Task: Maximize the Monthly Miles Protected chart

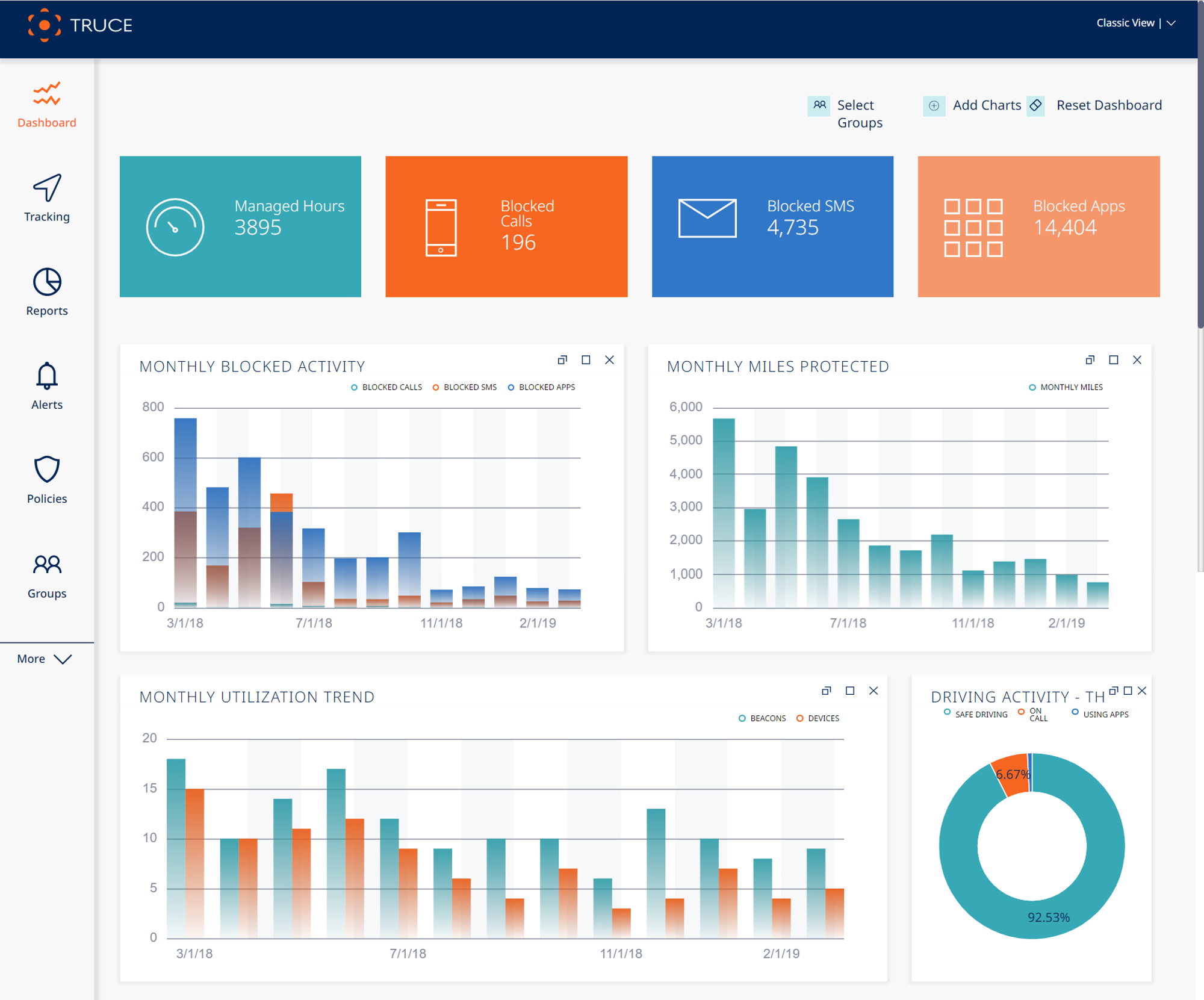Action: coord(1113,359)
